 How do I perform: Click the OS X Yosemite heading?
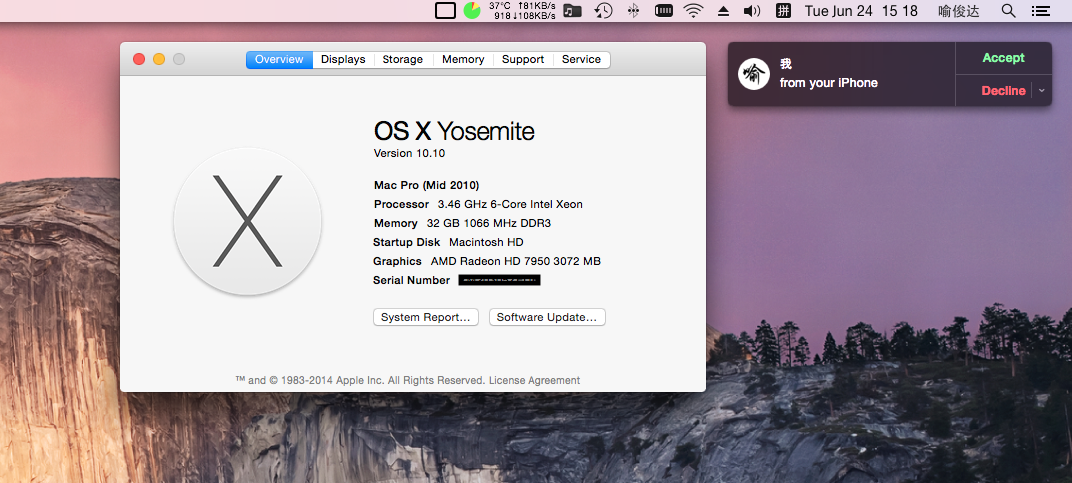point(454,131)
